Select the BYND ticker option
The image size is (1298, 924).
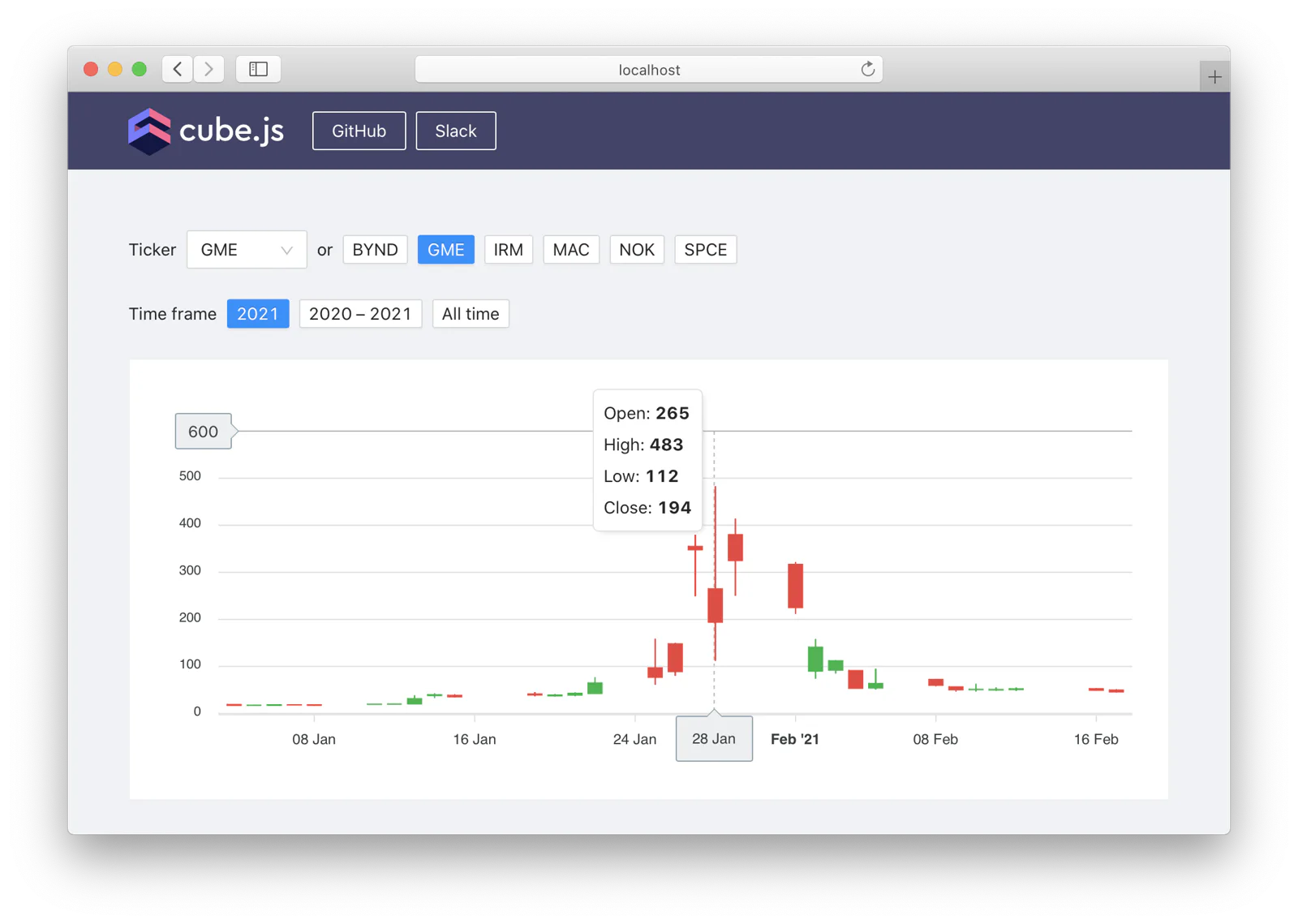(375, 250)
